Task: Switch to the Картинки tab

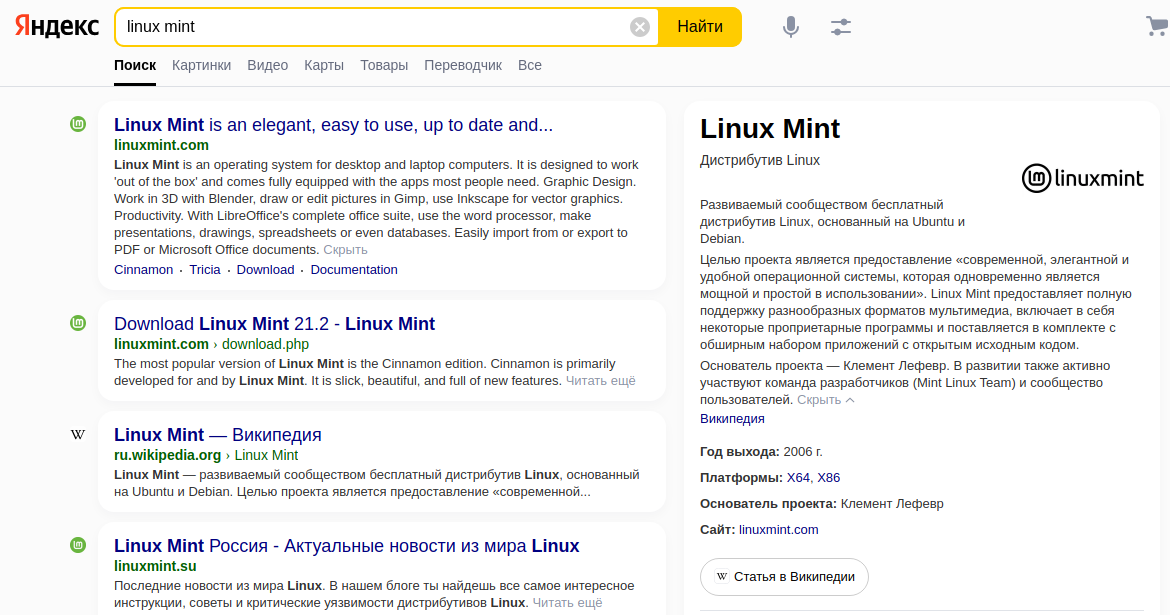Action: point(201,65)
